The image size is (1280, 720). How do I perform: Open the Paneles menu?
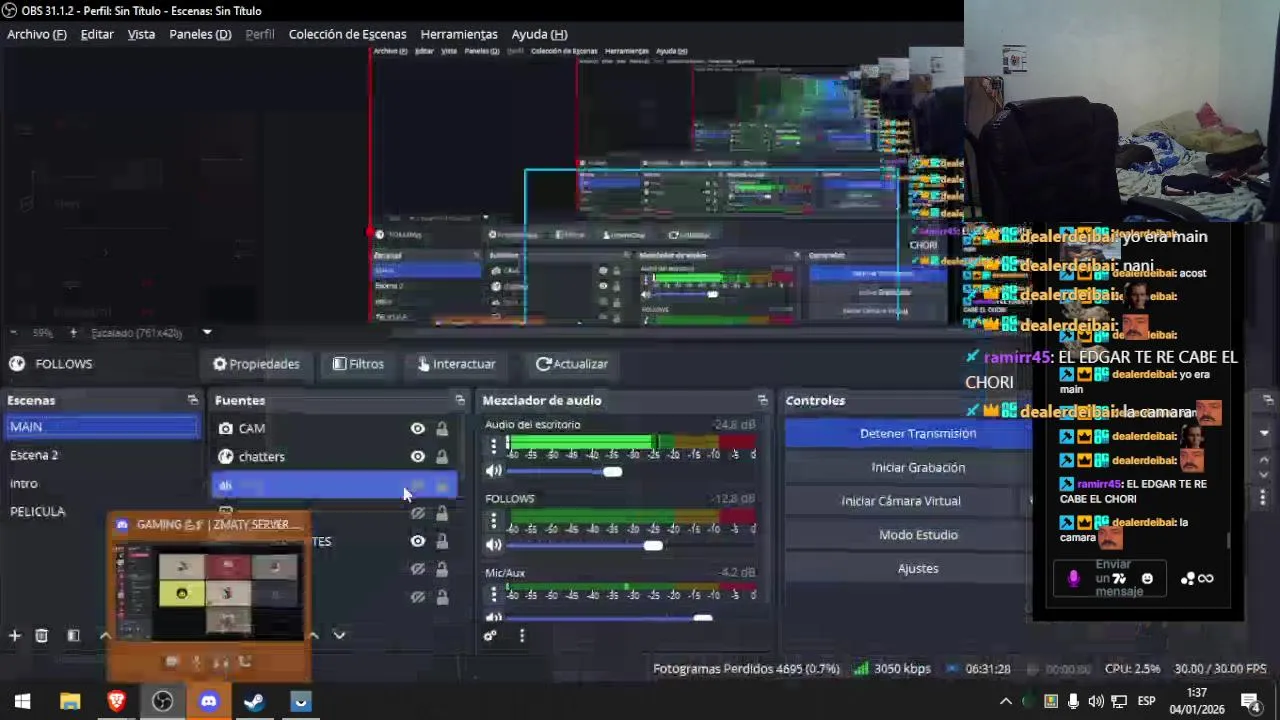(200, 34)
